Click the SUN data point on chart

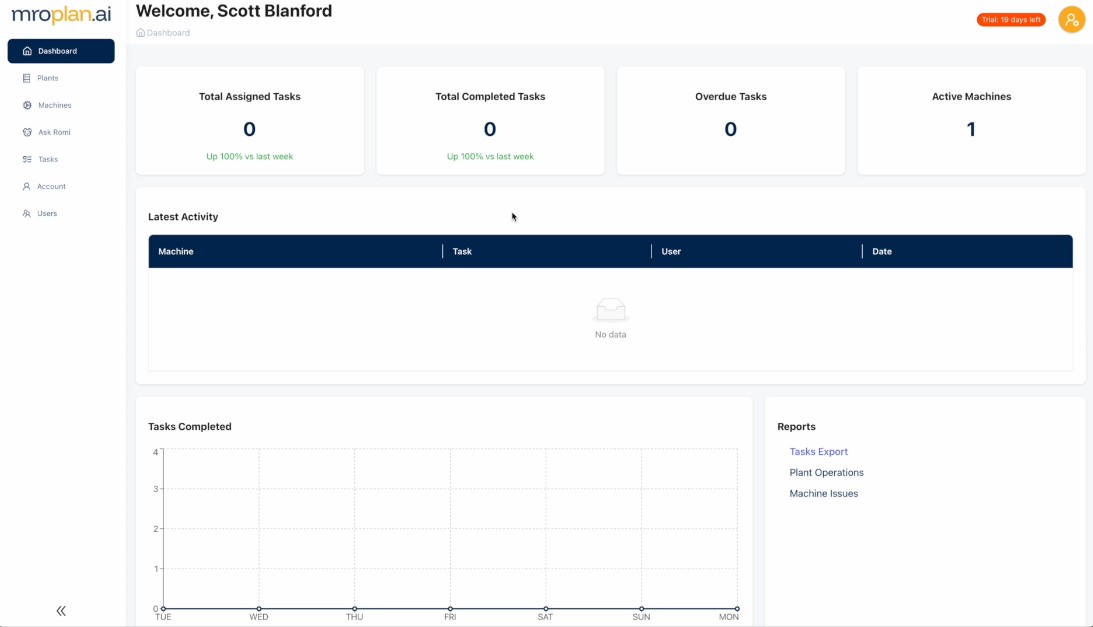[641, 609]
